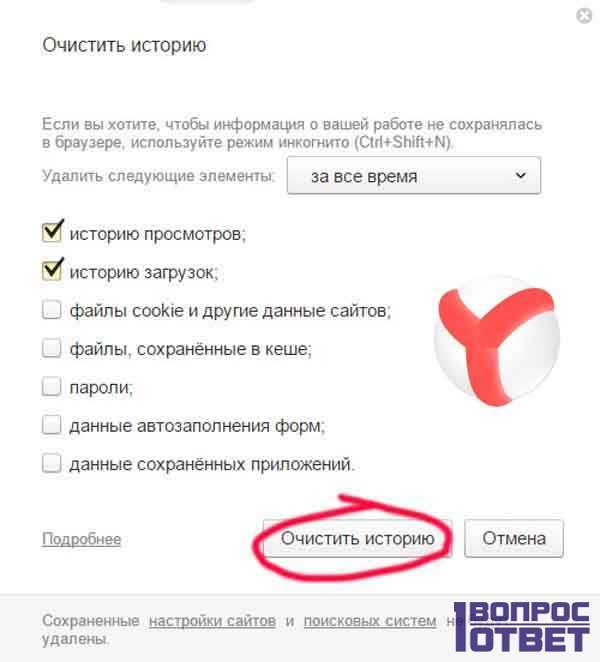Viewport: 600px width, 662px height.
Task: Follow the поисковых систем link
Action: [370, 621]
